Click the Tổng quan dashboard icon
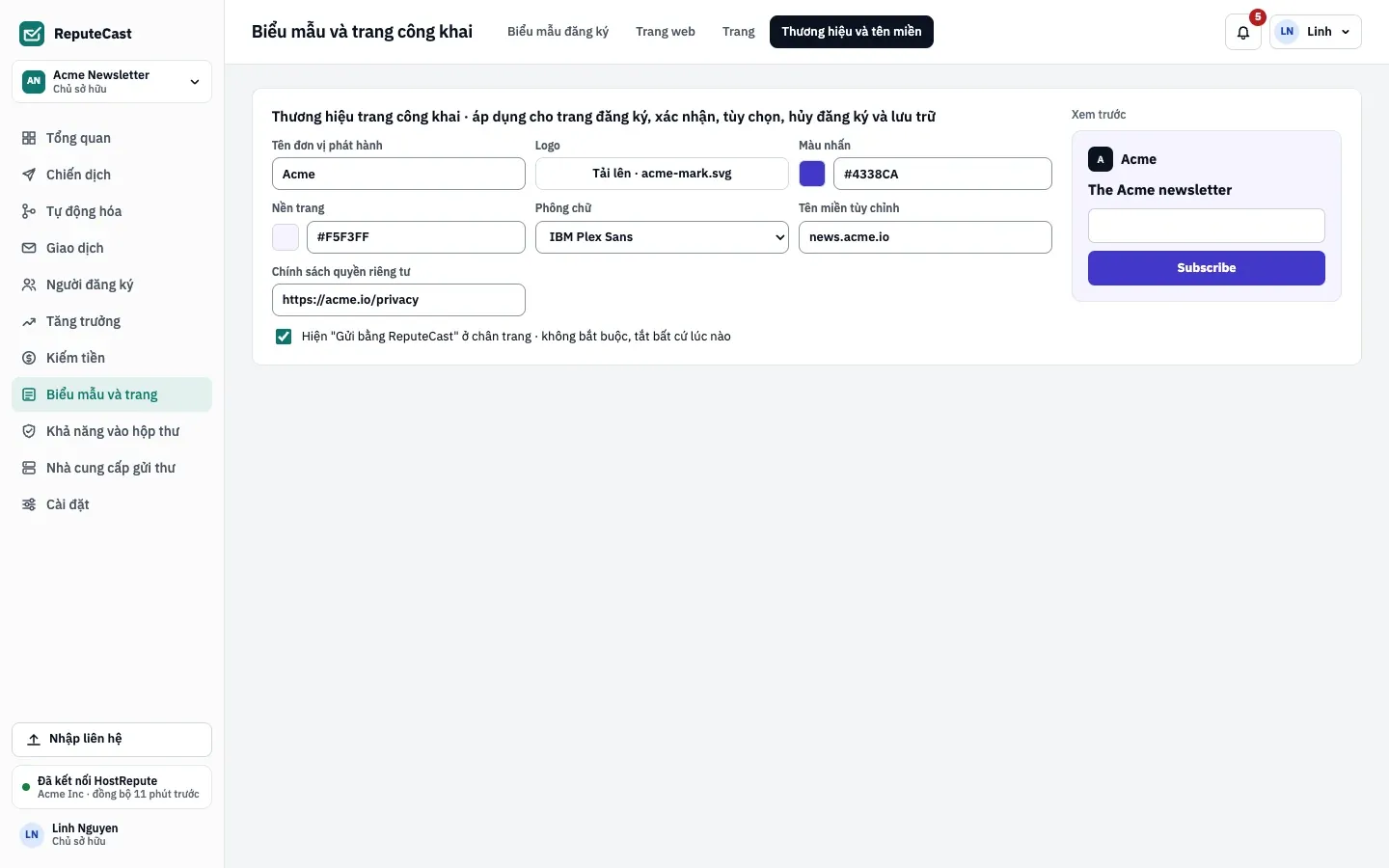 (29, 138)
